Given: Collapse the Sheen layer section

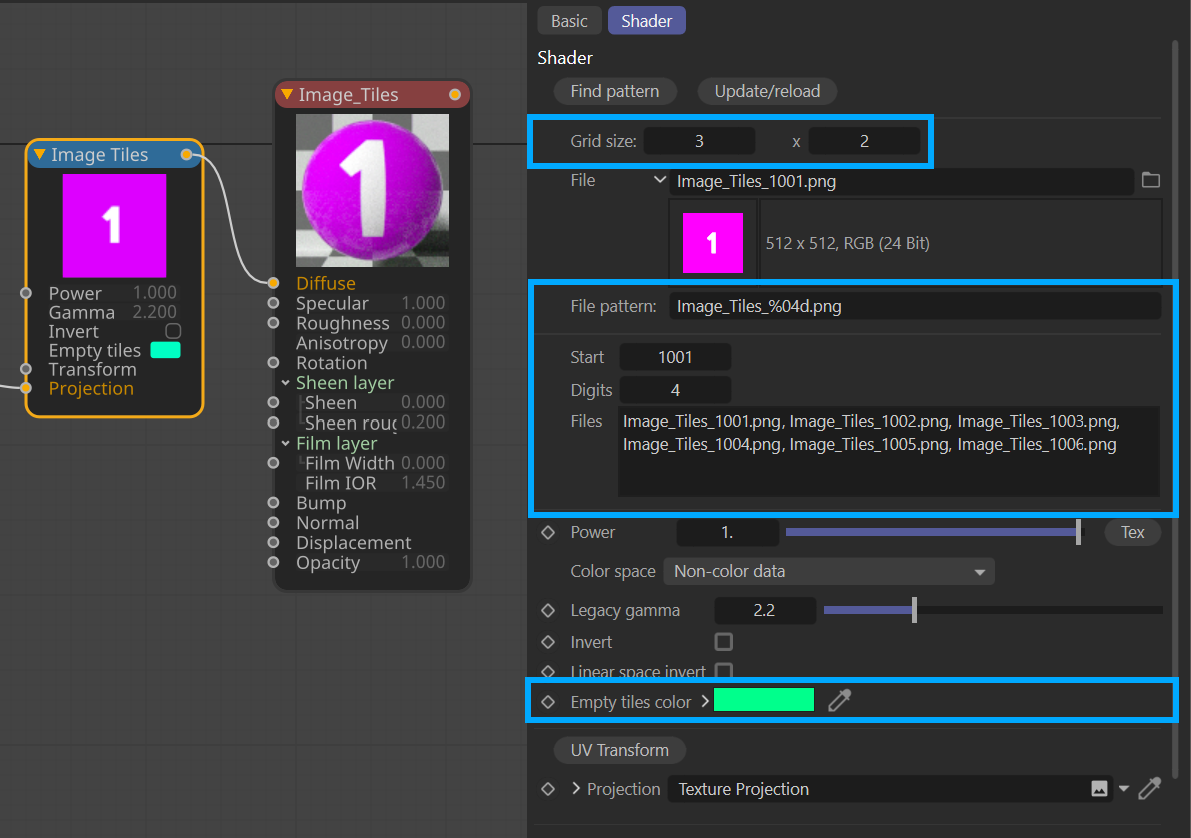Looking at the screenshot, I should coord(285,383).
